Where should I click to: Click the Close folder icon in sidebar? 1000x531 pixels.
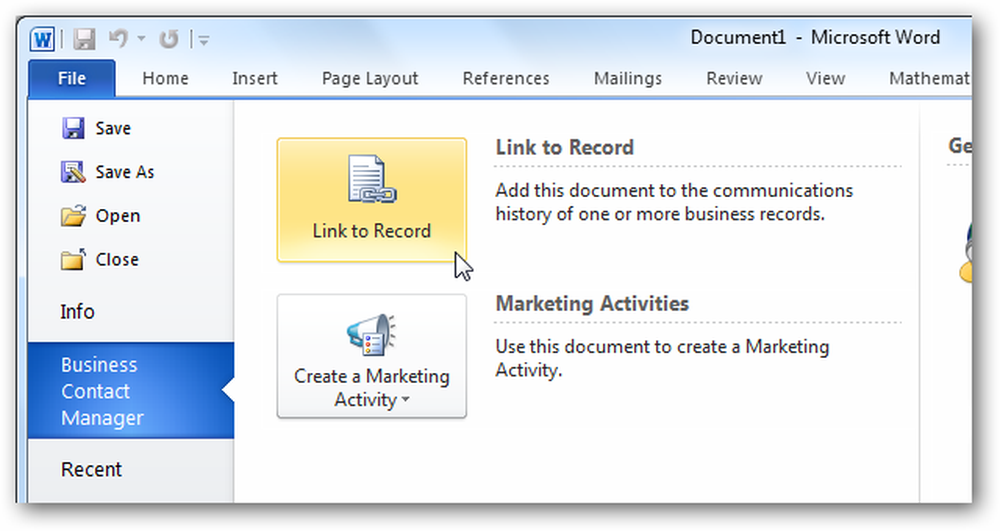click(x=73, y=259)
